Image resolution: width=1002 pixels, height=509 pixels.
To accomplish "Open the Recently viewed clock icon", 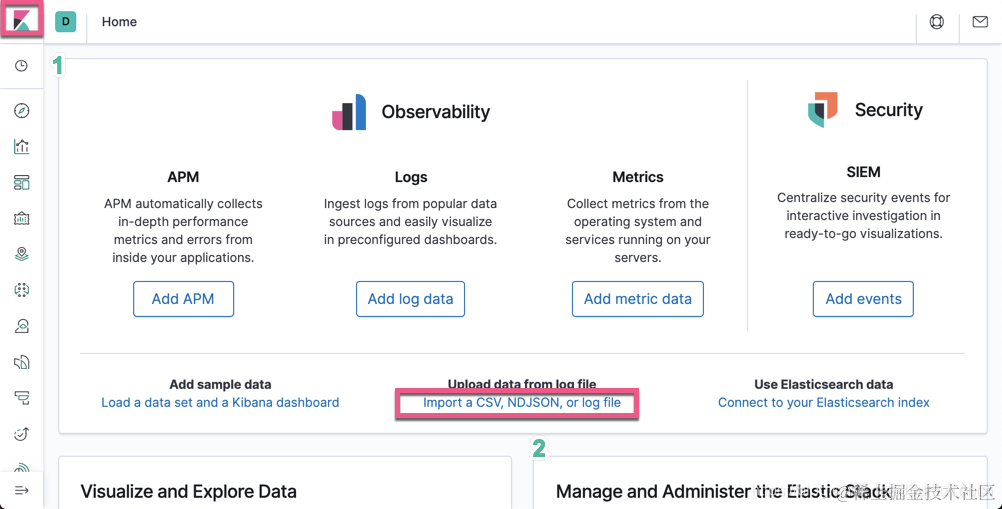I will tap(21, 66).
